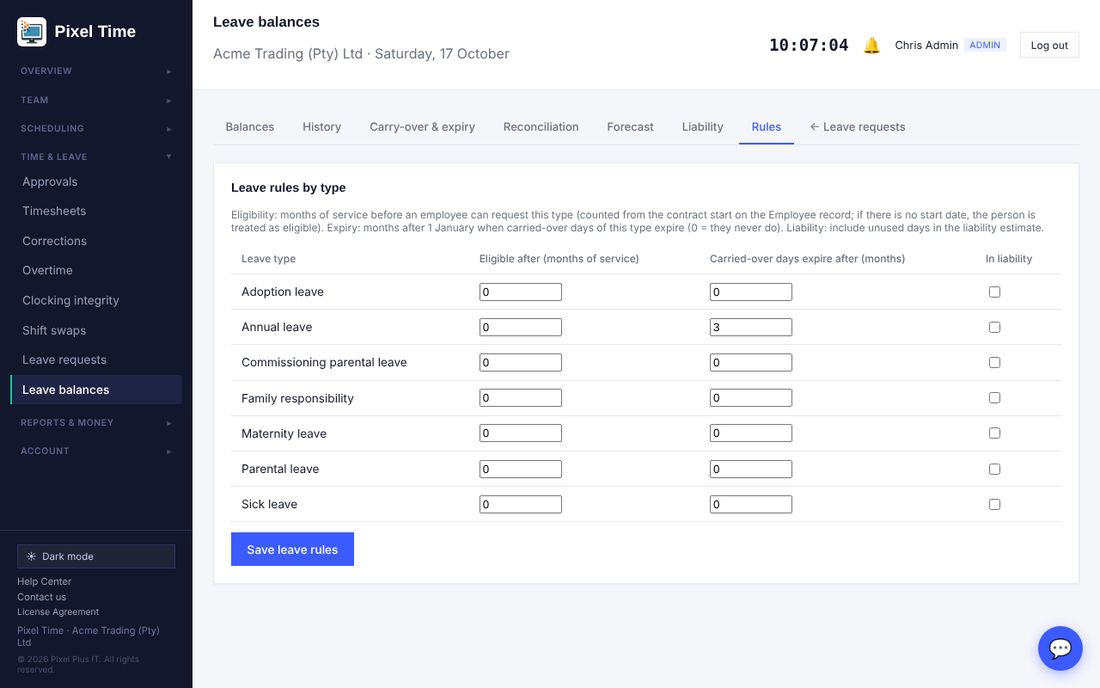Click the Pixel Time logo icon

pos(32,32)
